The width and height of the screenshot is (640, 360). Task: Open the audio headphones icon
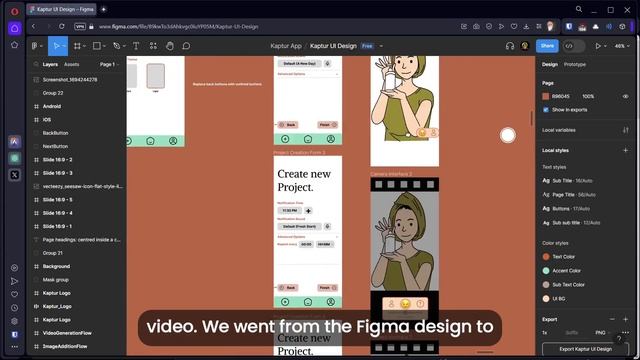(510, 46)
